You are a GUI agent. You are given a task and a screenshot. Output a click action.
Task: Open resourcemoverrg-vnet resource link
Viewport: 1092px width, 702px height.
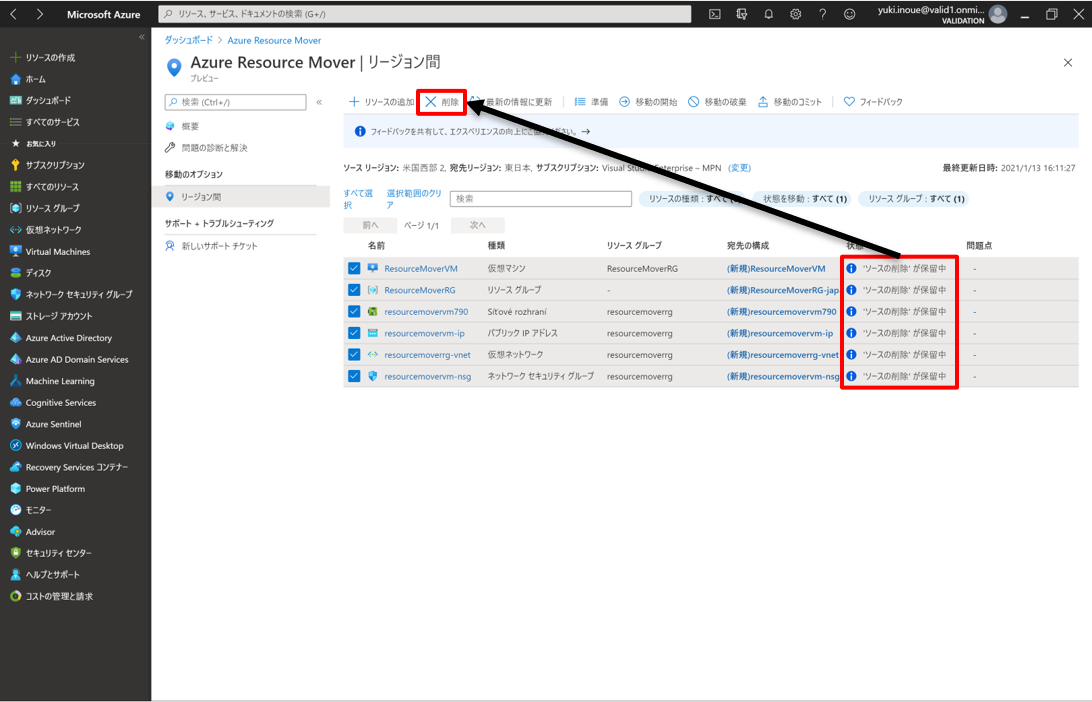pos(427,355)
